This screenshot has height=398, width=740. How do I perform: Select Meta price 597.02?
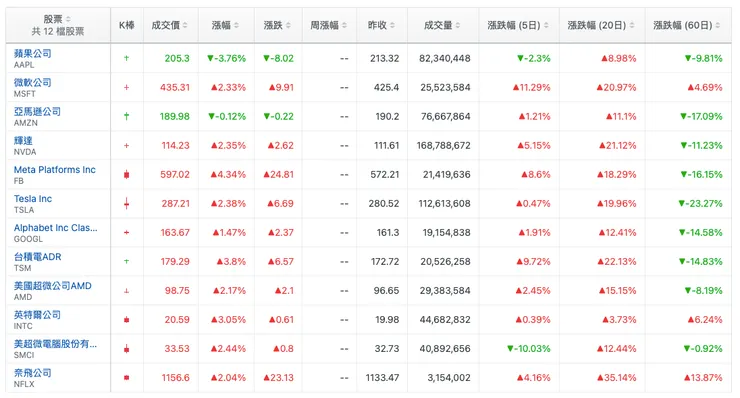coord(175,174)
